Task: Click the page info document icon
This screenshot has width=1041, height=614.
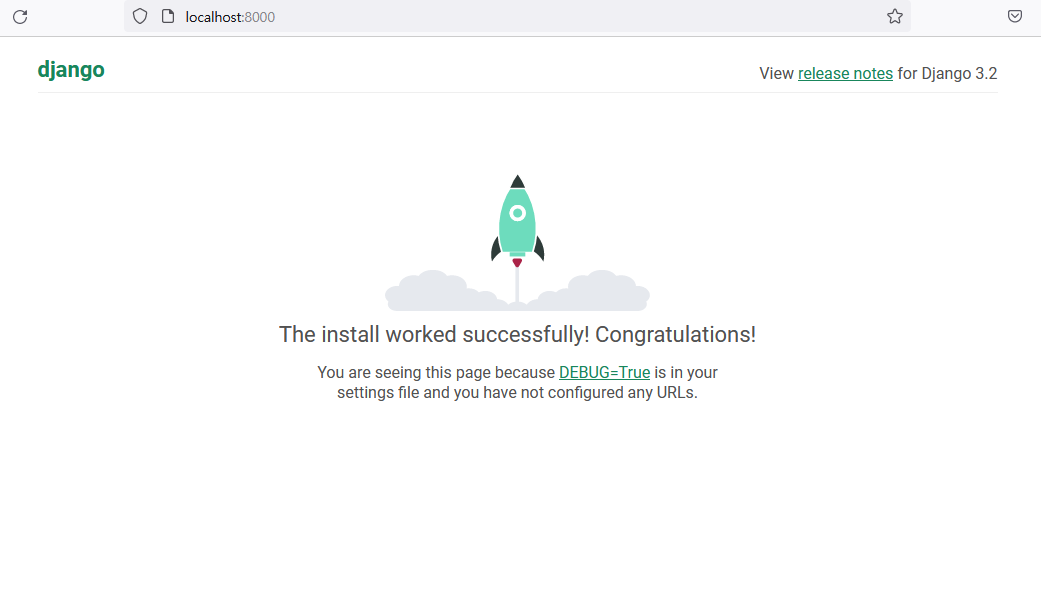Action: tap(168, 17)
